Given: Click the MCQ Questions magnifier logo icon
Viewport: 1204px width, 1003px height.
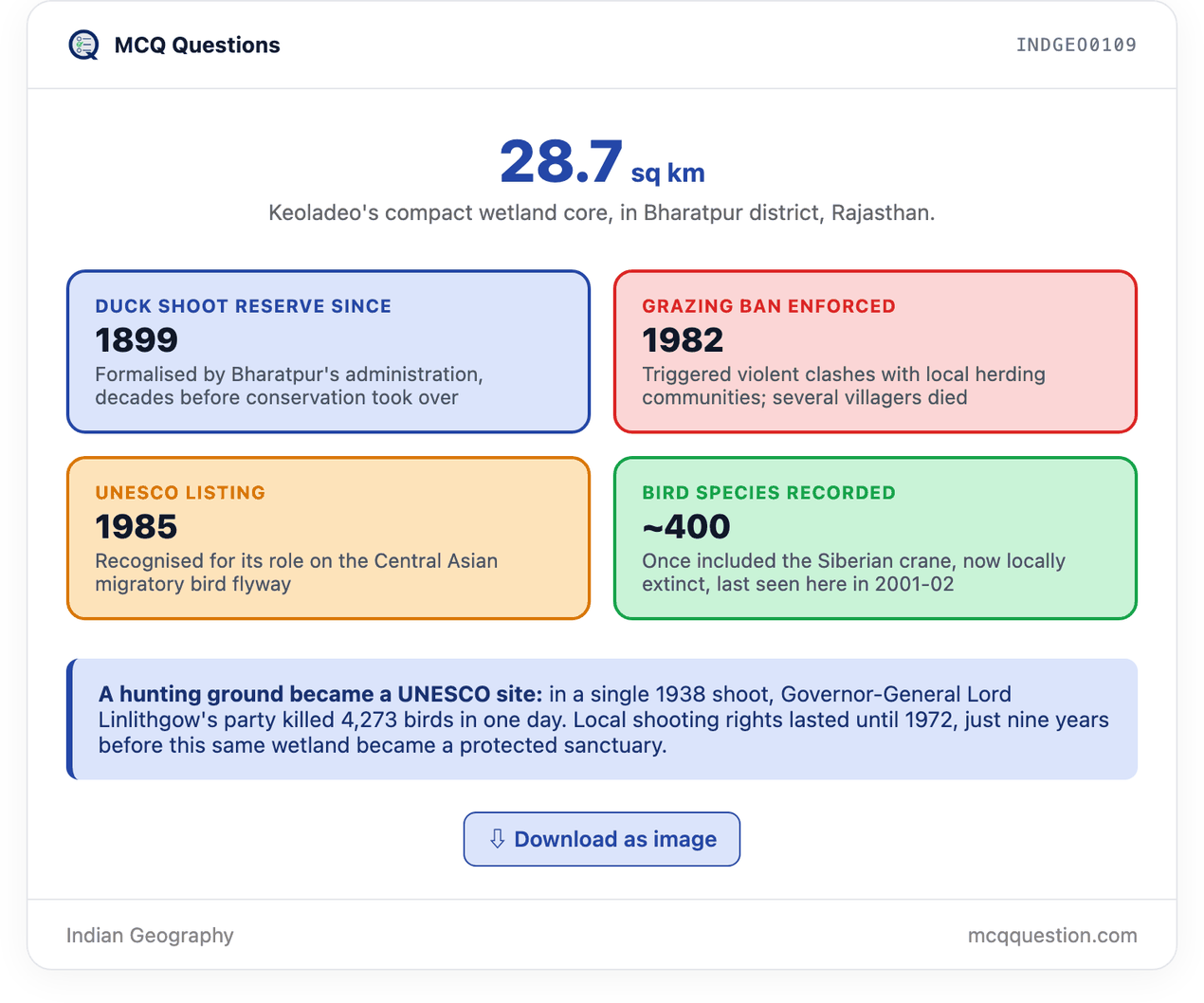Looking at the screenshot, I should pos(83,45).
